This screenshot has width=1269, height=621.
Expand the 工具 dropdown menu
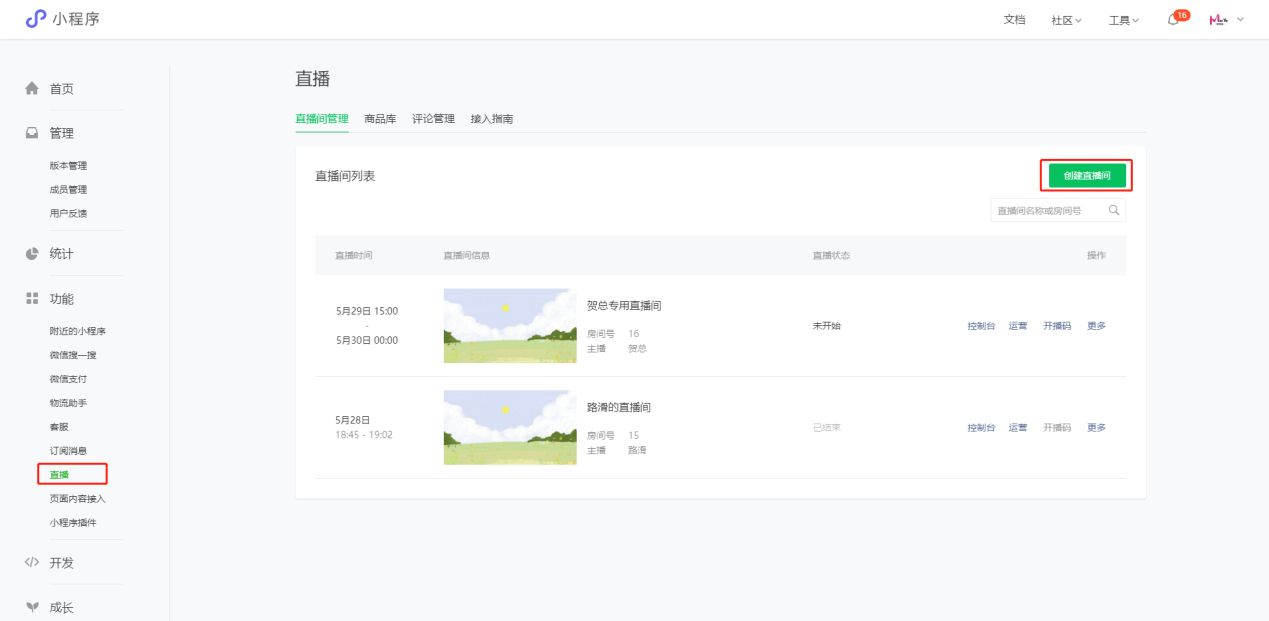pos(1123,20)
